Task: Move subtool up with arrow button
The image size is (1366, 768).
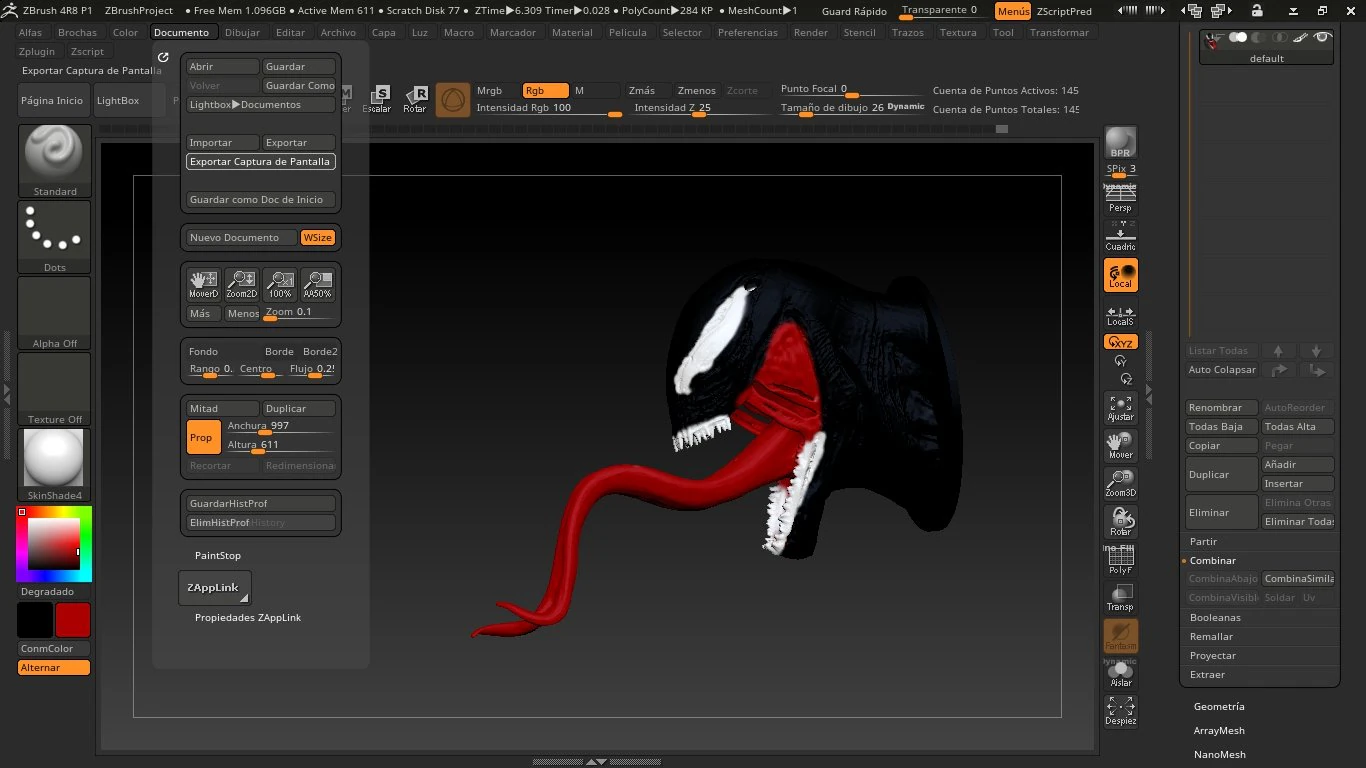Action: tap(1278, 351)
